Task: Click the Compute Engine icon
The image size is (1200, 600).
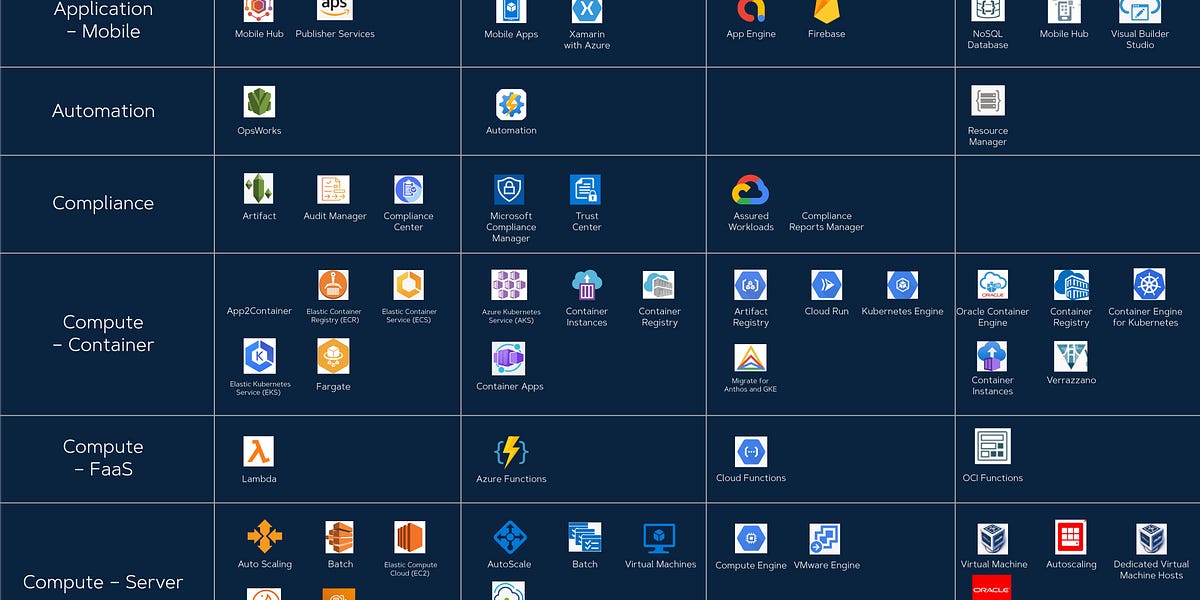Action: point(751,540)
